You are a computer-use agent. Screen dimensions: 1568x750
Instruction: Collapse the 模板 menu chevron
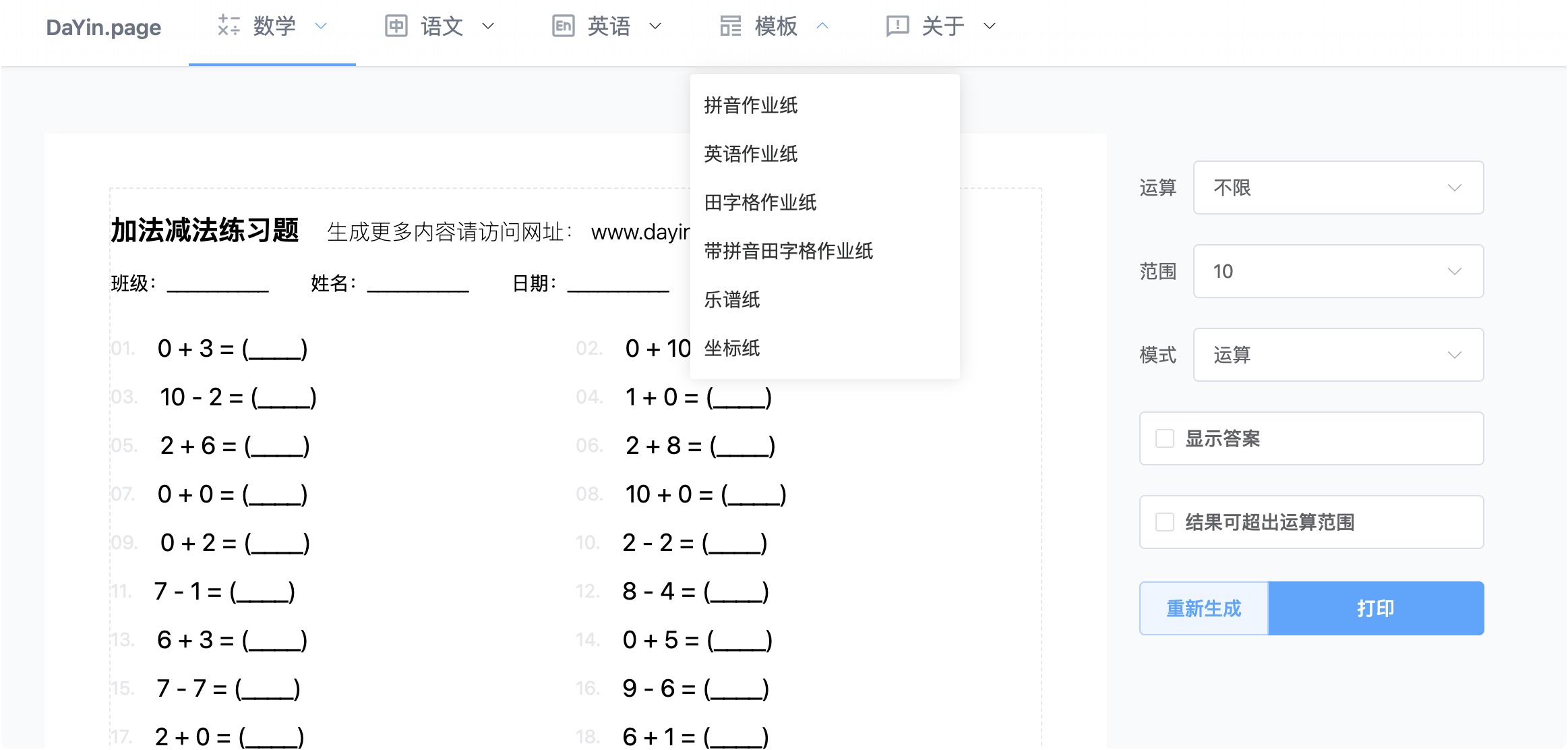[x=822, y=26]
